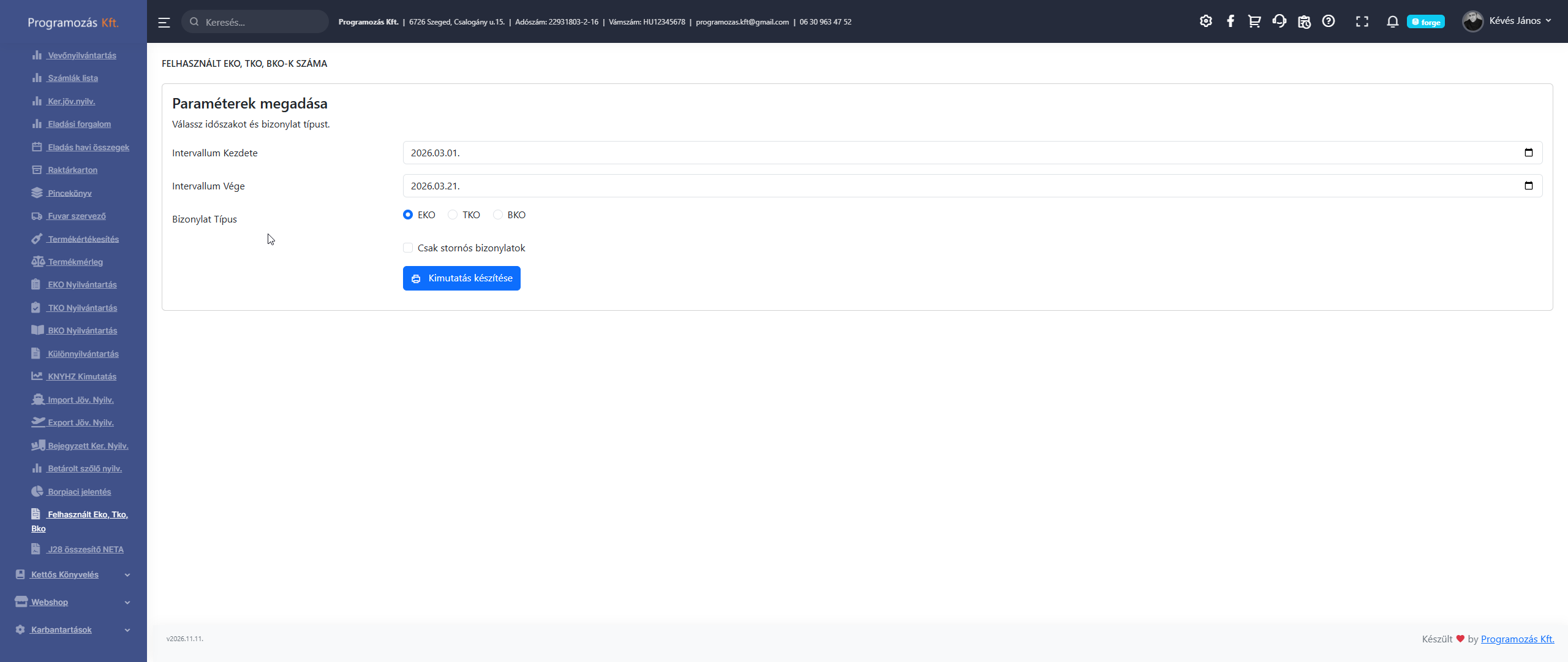Image resolution: width=1568 pixels, height=662 pixels.
Task: Follow the Programozás Kft. footer link
Action: (1517, 639)
